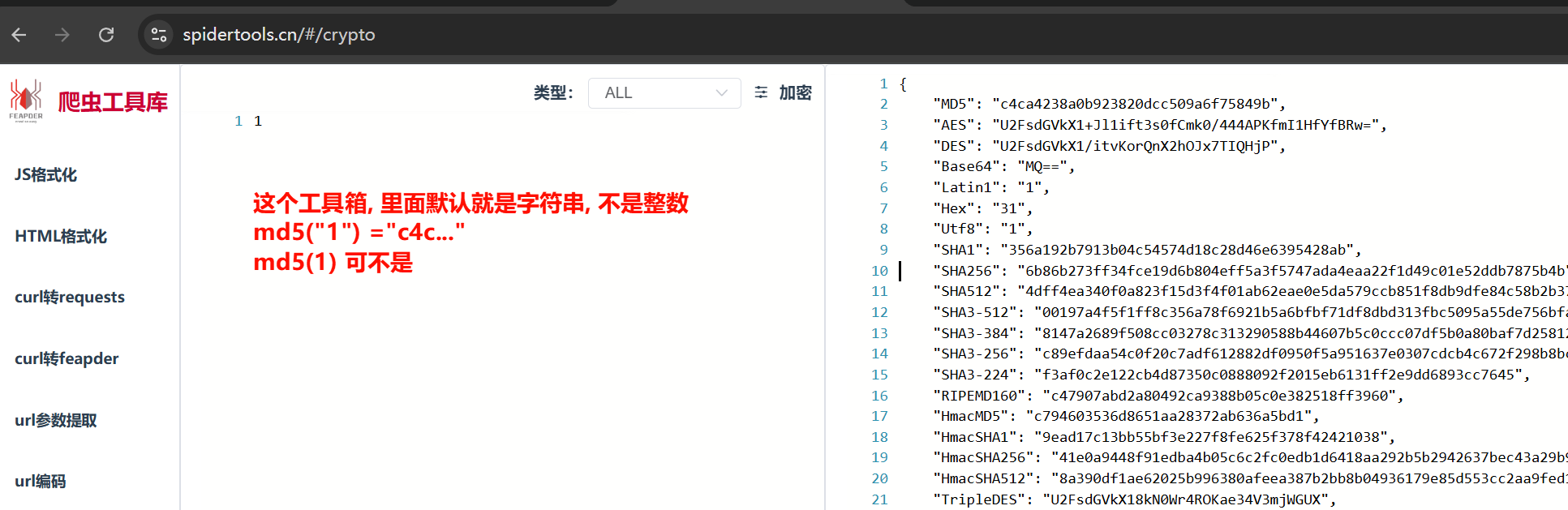Open the ALL type dropdown
Viewport: 1568px width, 510px height.
coord(653,93)
